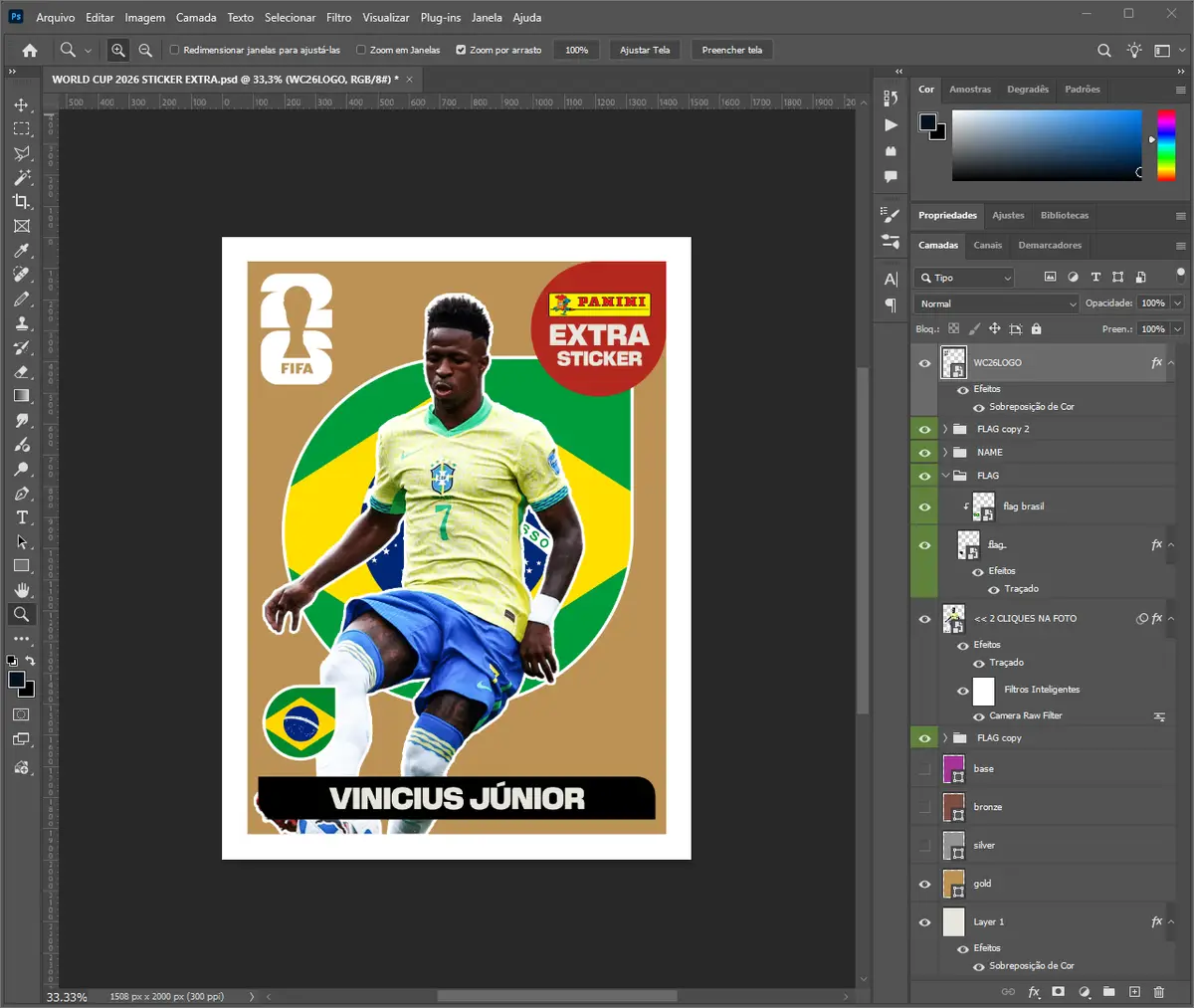Select the History Brush tool
The image size is (1194, 1008).
[22, 347]
